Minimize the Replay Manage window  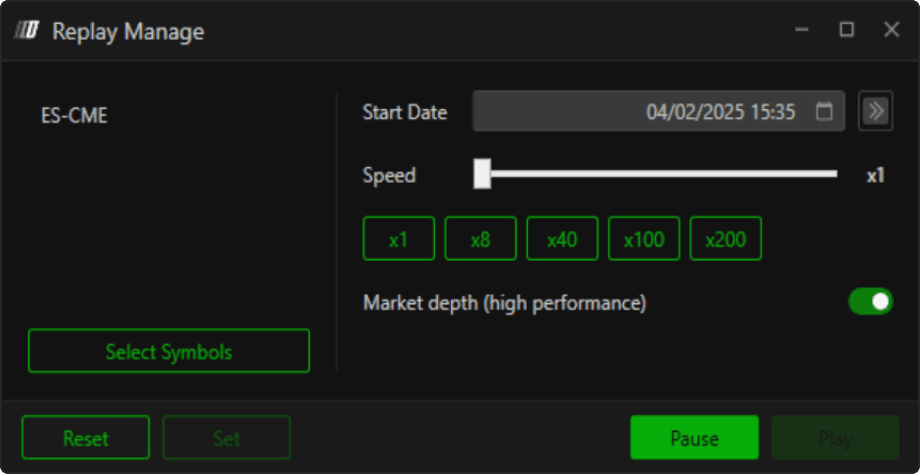[802, 30]
